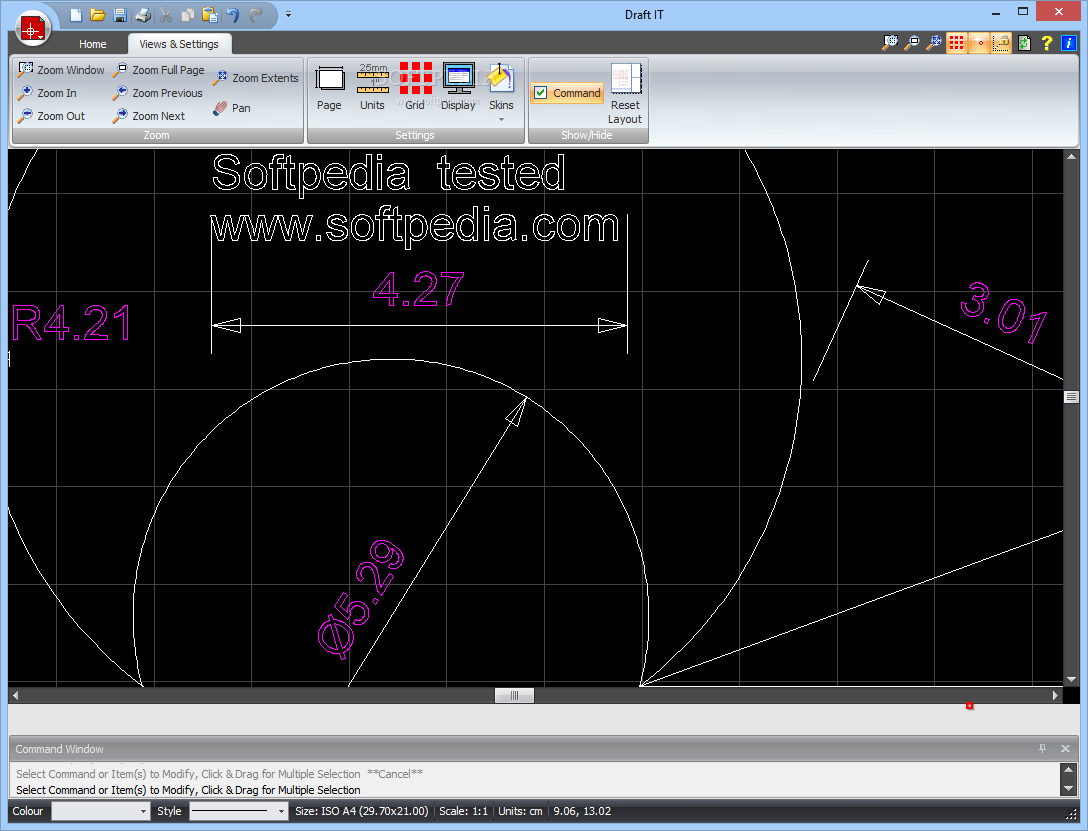
Task: Go forward with Zoom Next
Action: click(149, 116)
